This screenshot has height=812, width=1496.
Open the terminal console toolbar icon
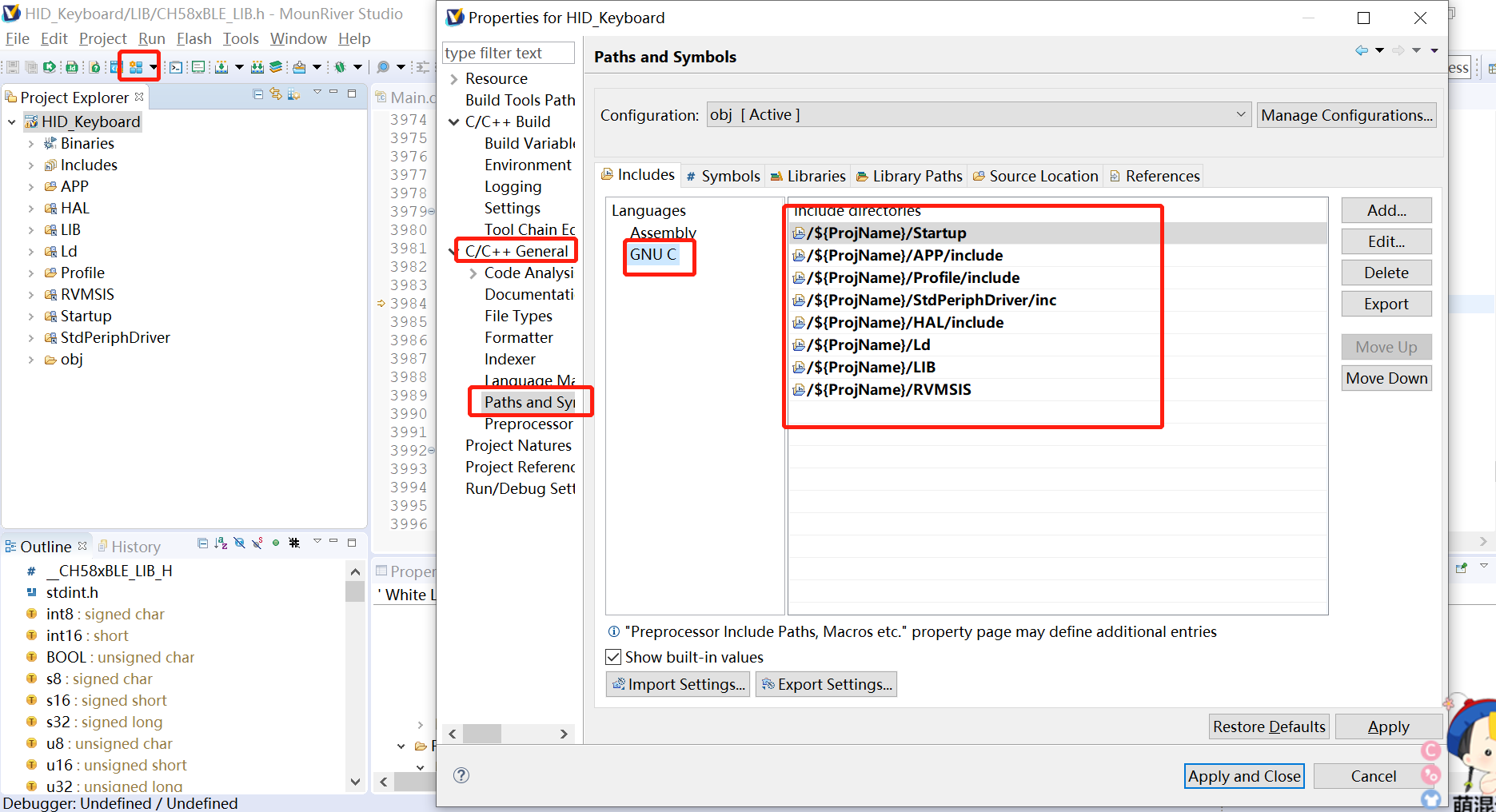pyautogui.click(x=176, y=67)
